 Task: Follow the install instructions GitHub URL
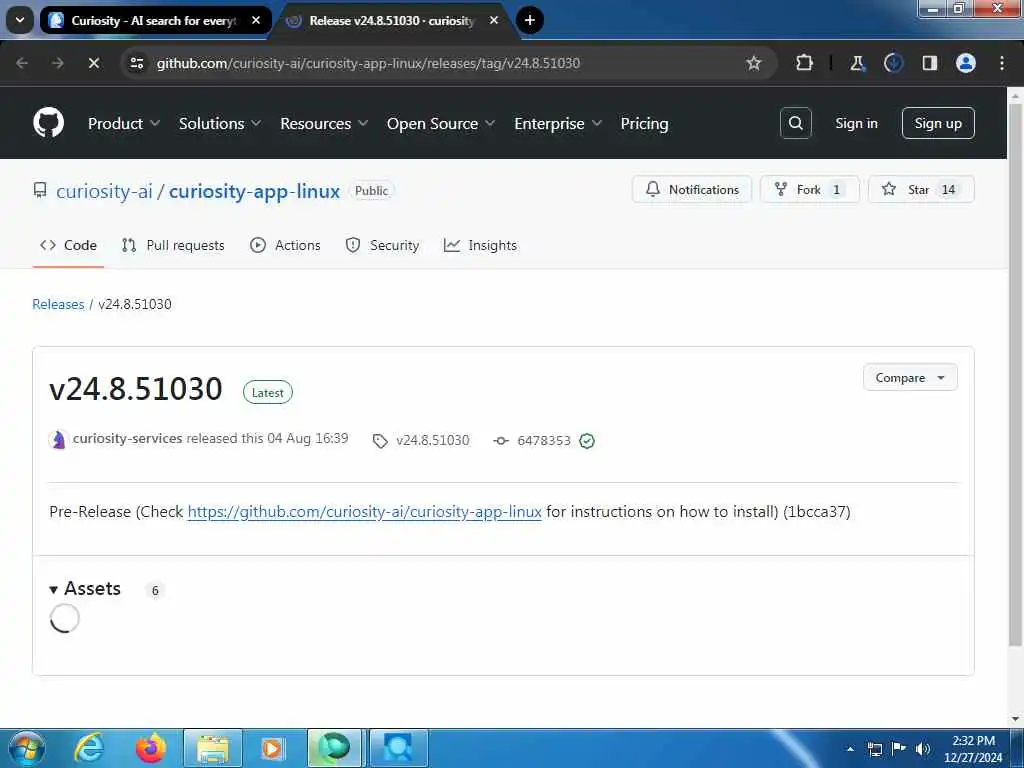(x=364, y=511)
